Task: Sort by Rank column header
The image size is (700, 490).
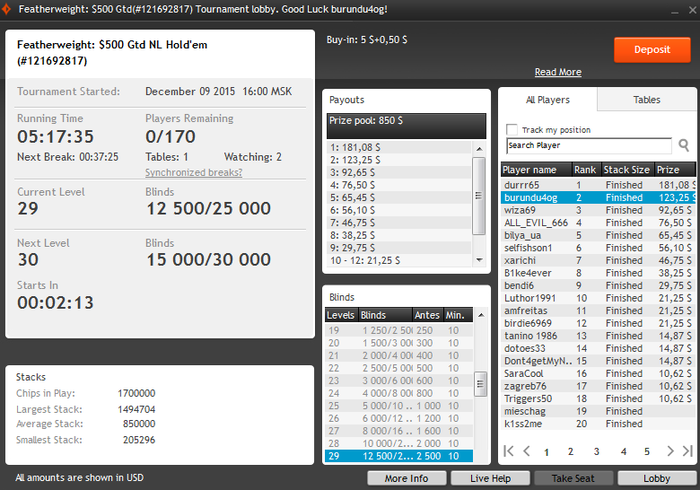Action: (x=585, y=170)
